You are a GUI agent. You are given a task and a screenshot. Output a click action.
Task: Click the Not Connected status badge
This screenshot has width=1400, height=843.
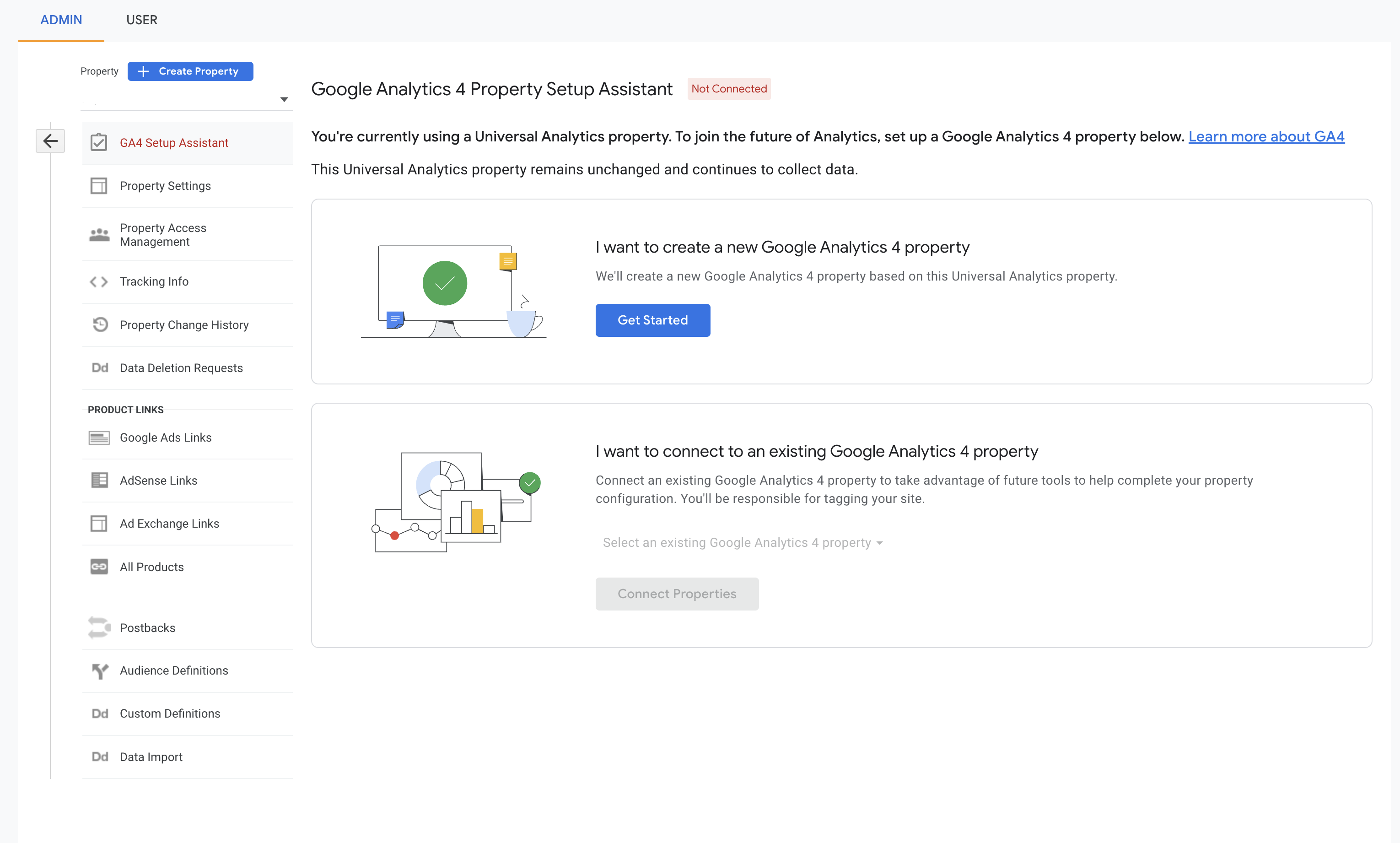pos(729,89)
